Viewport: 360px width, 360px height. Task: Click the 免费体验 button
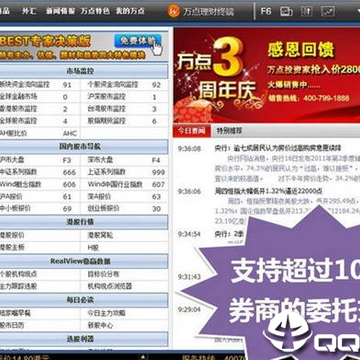(137, 41)
